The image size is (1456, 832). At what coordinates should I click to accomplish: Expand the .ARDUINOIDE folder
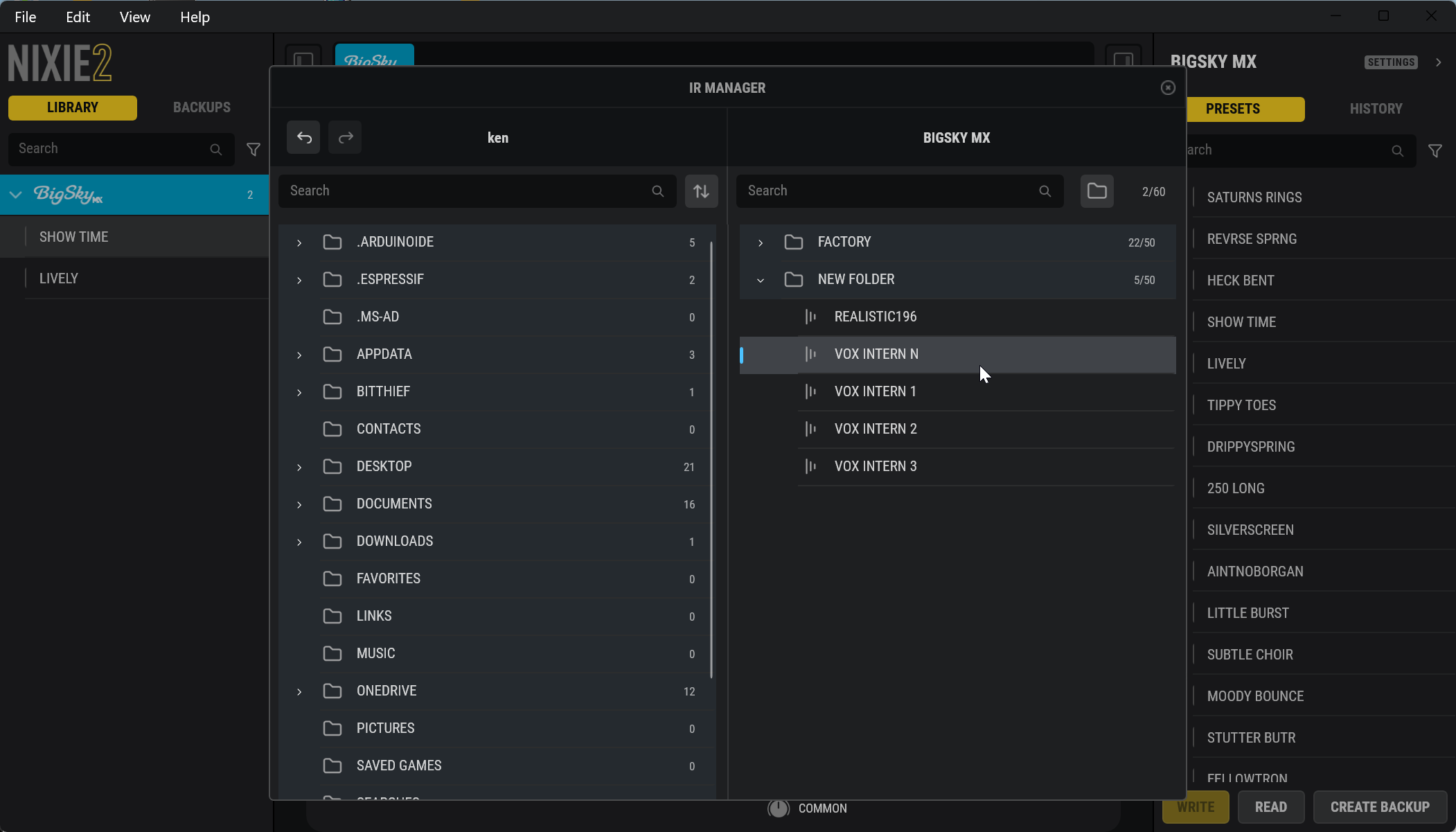[299, 243]
